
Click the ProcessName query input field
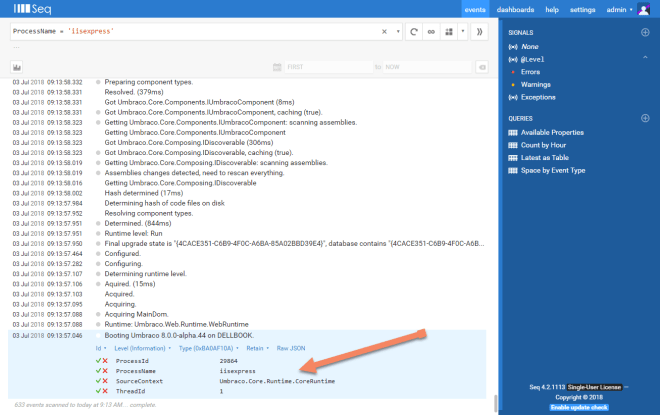pyautogui.click(x=190, y=32)
